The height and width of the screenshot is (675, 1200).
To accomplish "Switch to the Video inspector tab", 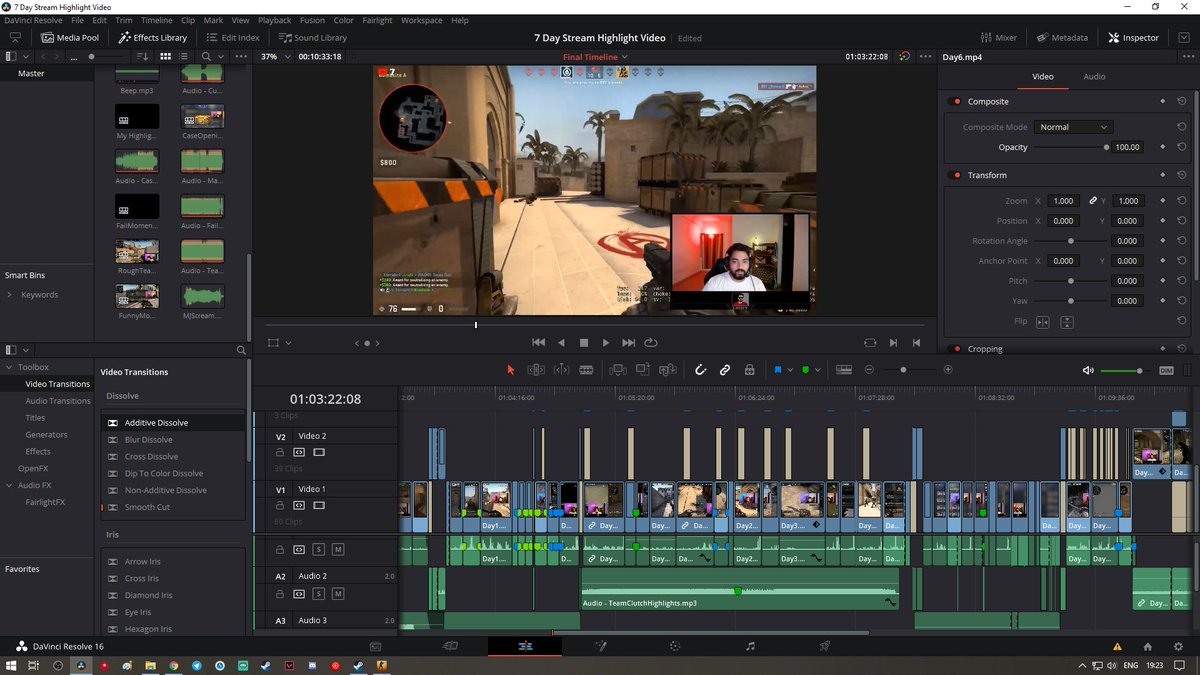I will coord(1042,76).
